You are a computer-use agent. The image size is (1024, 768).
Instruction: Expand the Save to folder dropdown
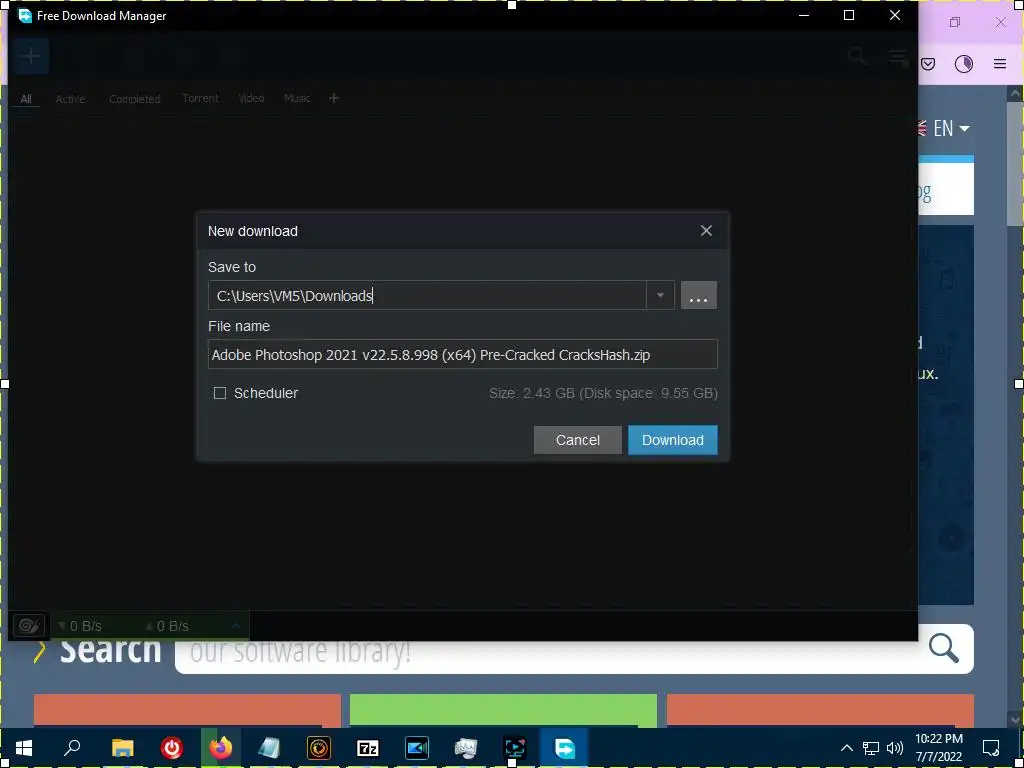click(660, 295)
